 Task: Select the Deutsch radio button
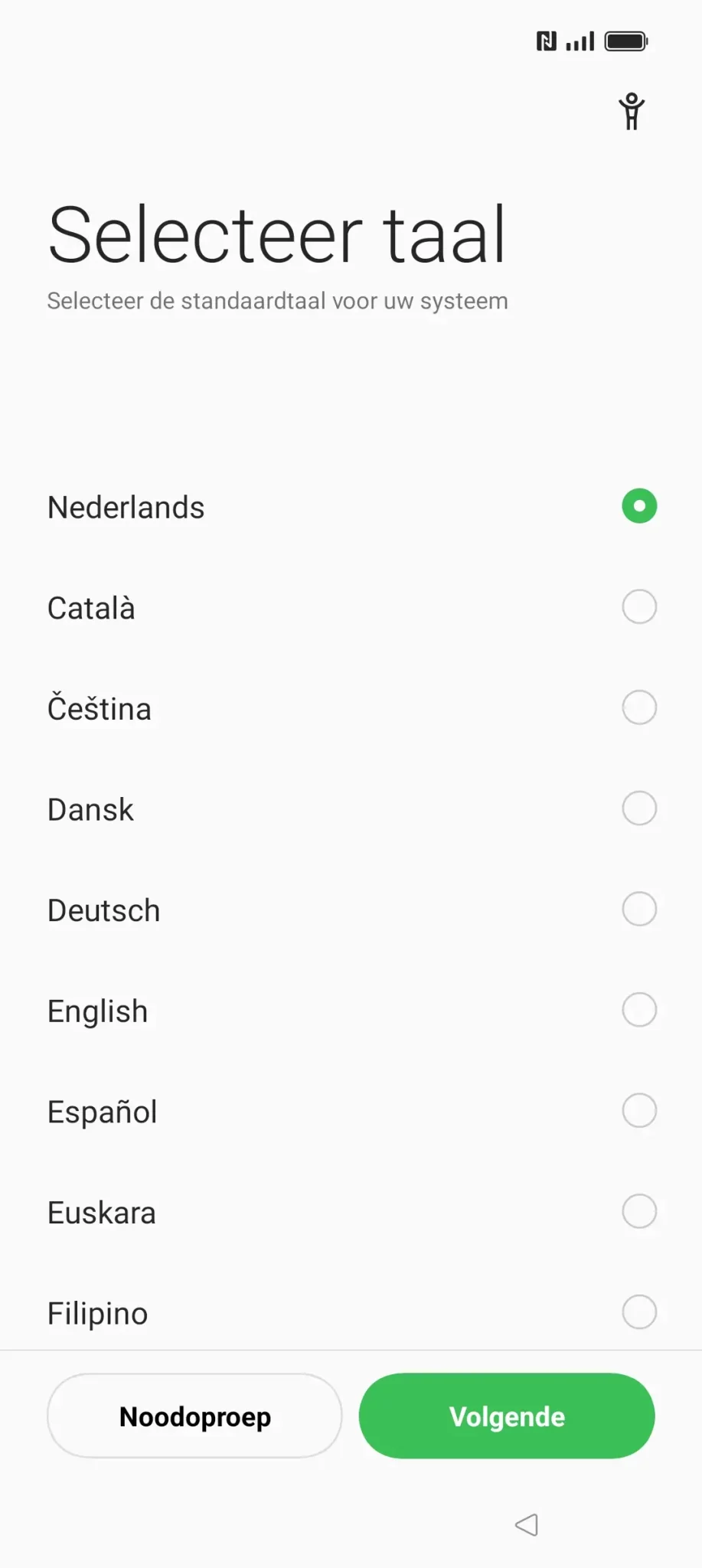(x=639, y=909)
